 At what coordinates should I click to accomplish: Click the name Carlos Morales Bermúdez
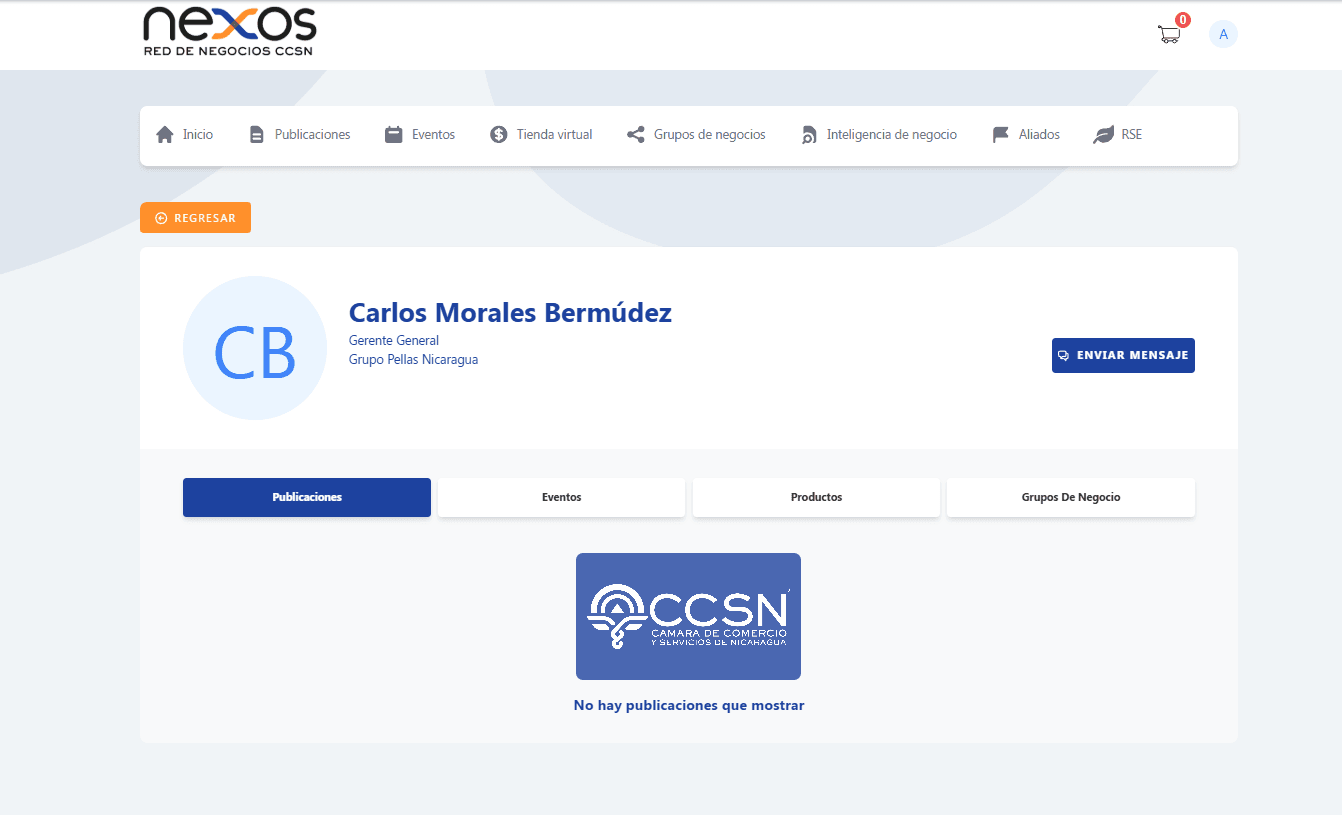pos(510,313)
